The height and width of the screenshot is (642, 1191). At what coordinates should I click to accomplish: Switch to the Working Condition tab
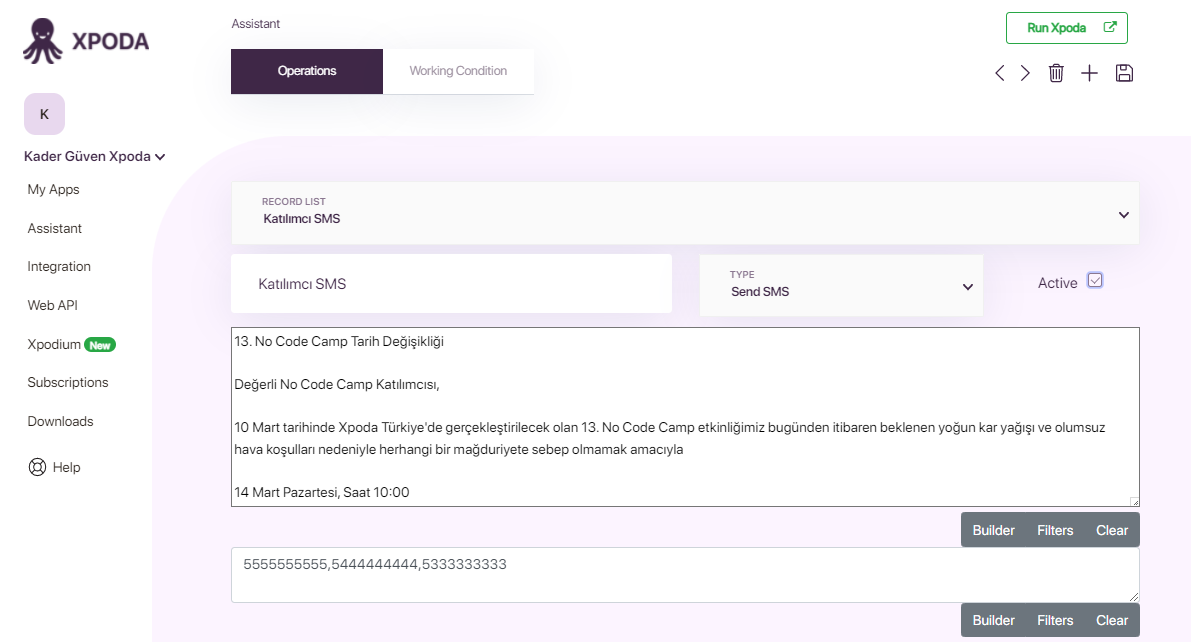pos(458,71)
